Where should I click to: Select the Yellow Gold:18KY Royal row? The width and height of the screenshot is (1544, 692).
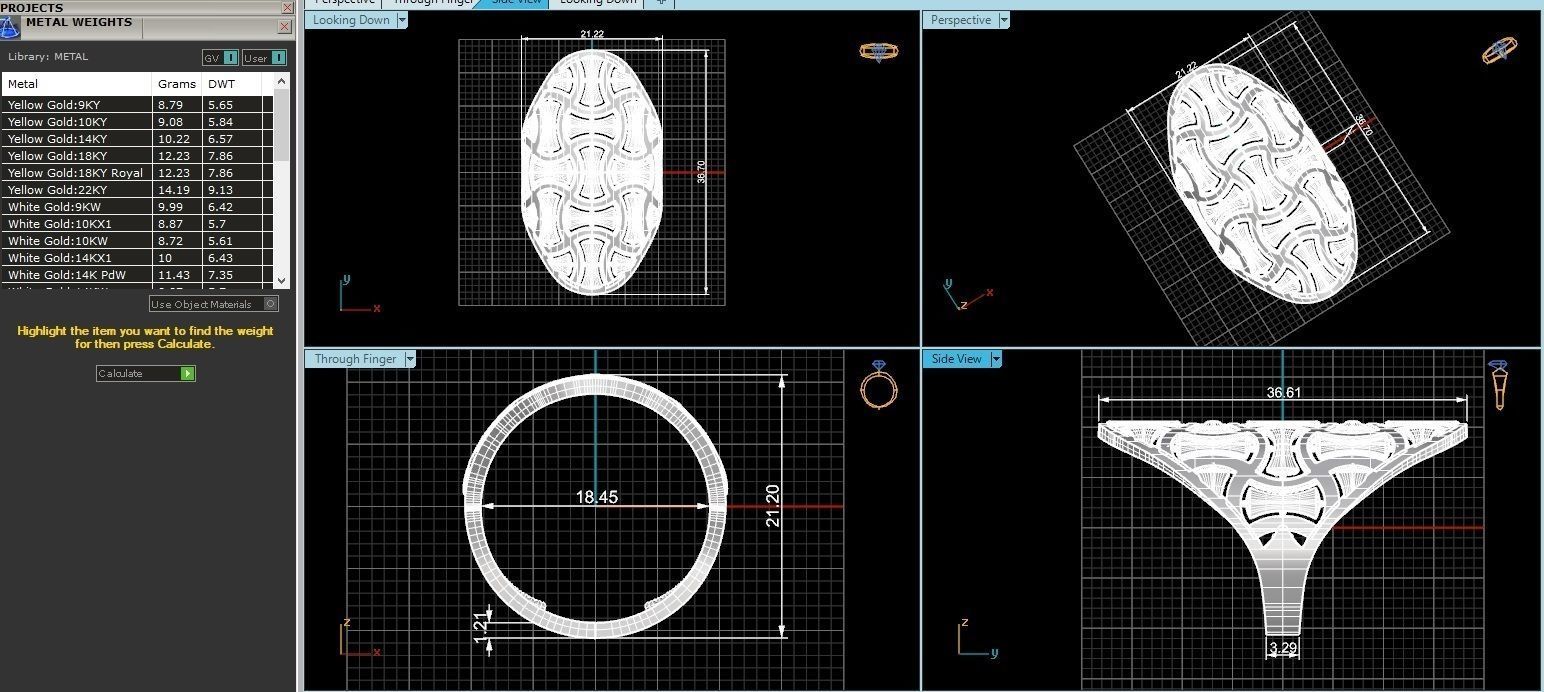click(x=138, y=173)
